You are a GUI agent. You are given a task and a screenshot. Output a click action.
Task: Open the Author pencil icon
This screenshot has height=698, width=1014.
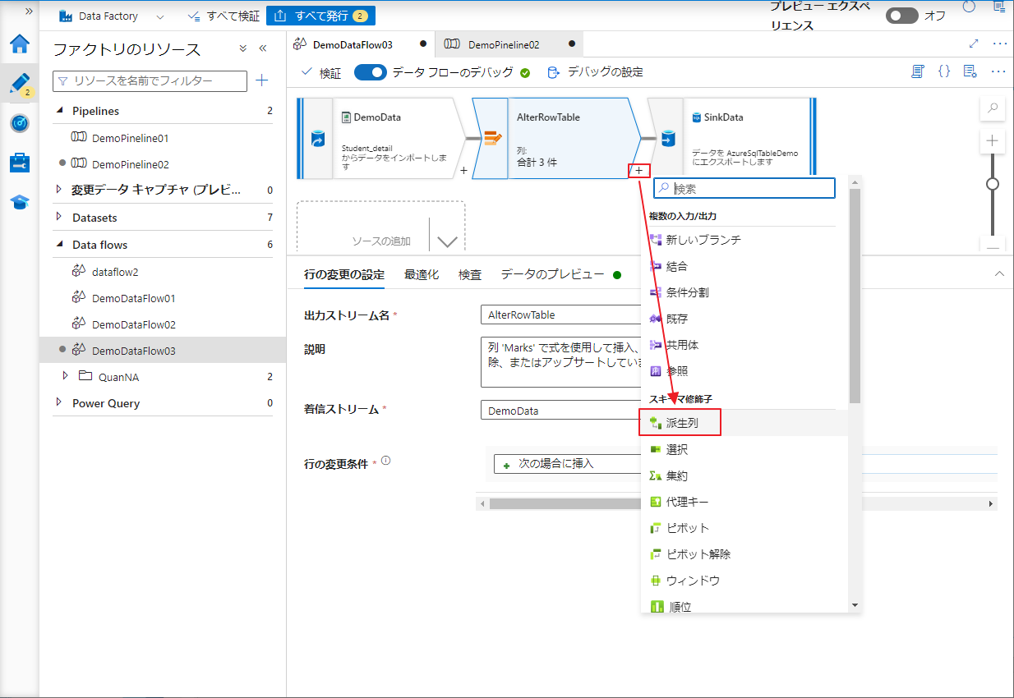(x=19, y=83)
